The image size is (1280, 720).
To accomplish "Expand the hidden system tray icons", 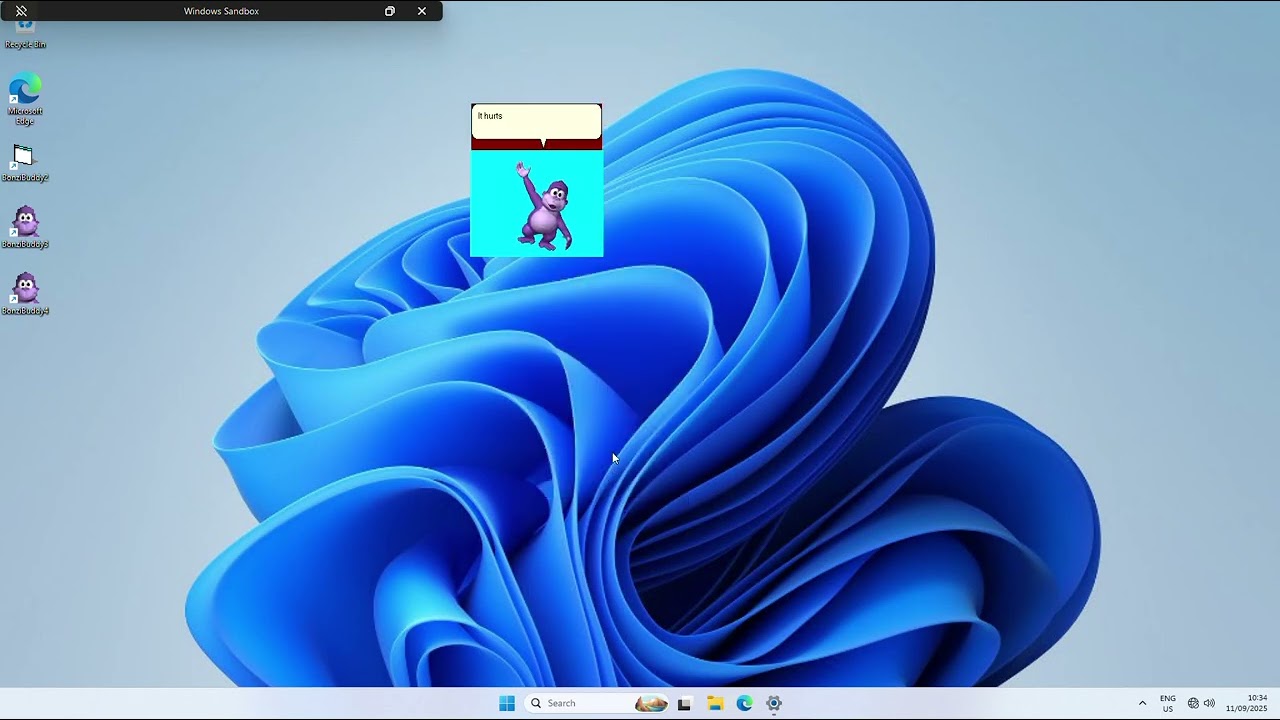I will click(x=1142, y=703).
